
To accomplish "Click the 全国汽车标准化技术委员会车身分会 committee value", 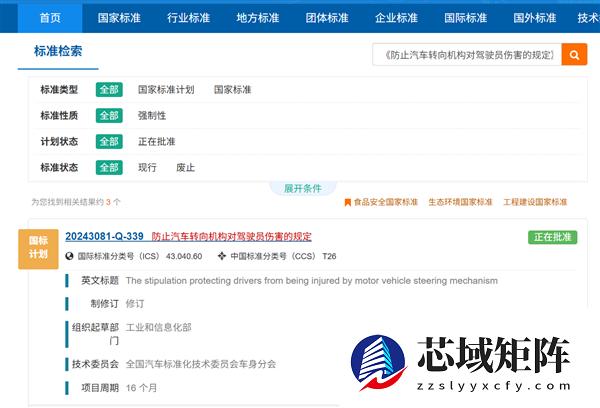I will click(x=201, y=364).
